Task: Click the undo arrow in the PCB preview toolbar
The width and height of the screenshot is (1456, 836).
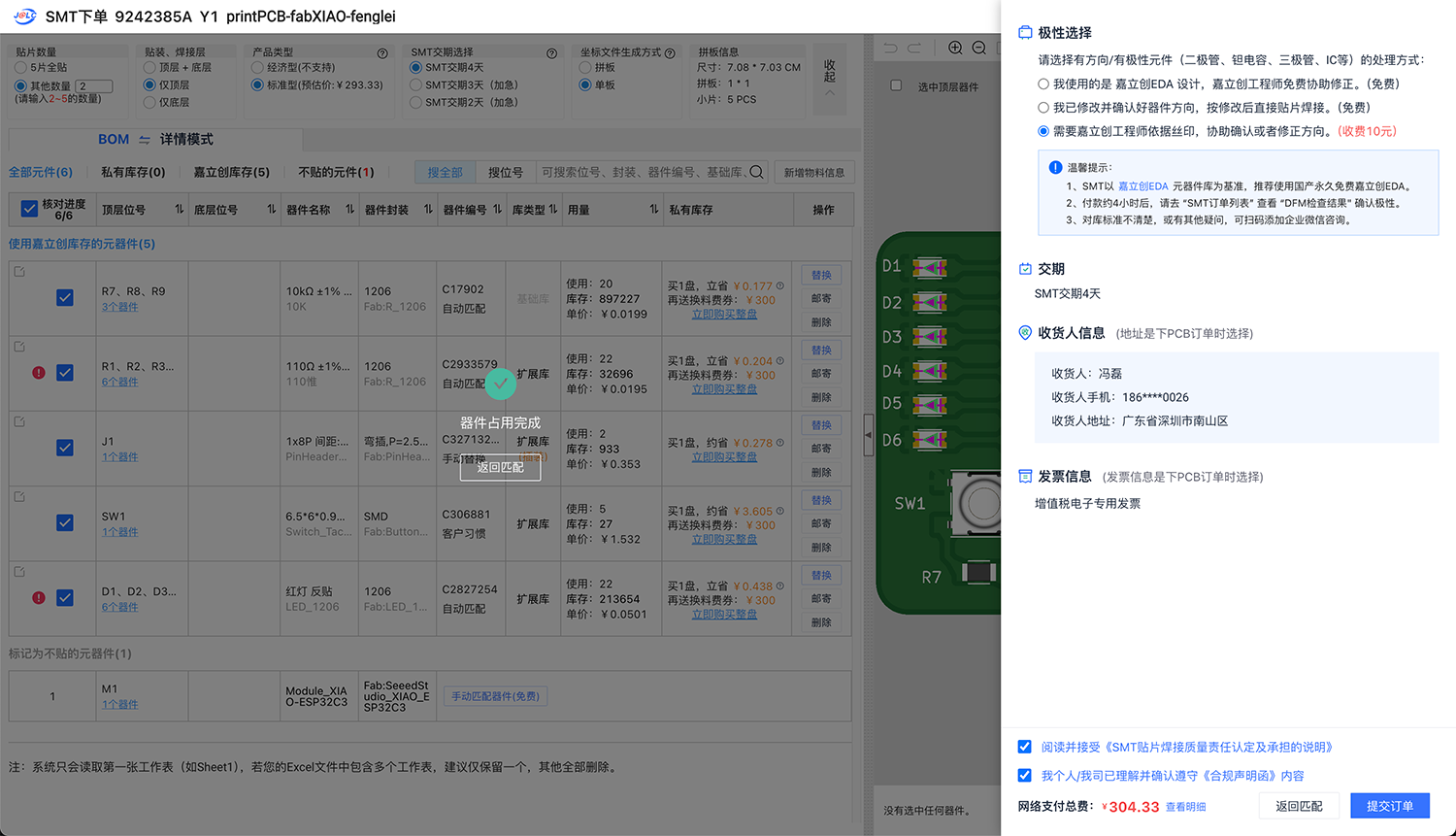Action: (891, 48)
